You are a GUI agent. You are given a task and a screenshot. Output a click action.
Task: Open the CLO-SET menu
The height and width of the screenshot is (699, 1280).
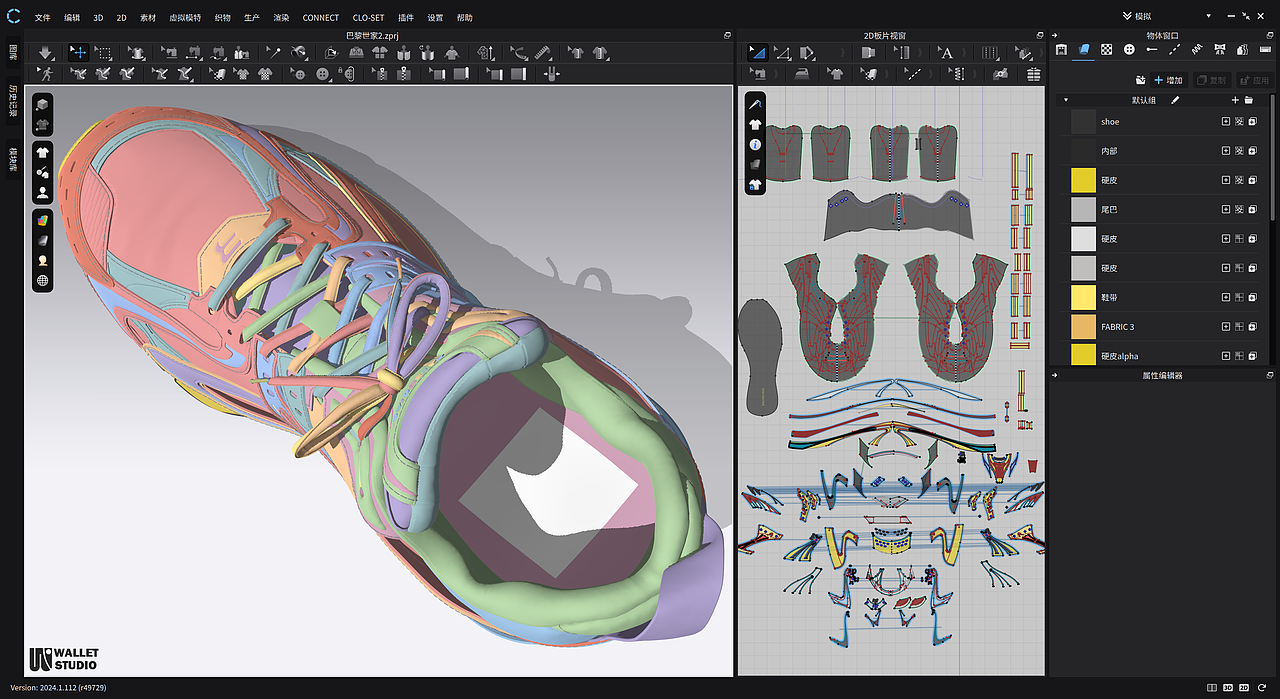368,17
